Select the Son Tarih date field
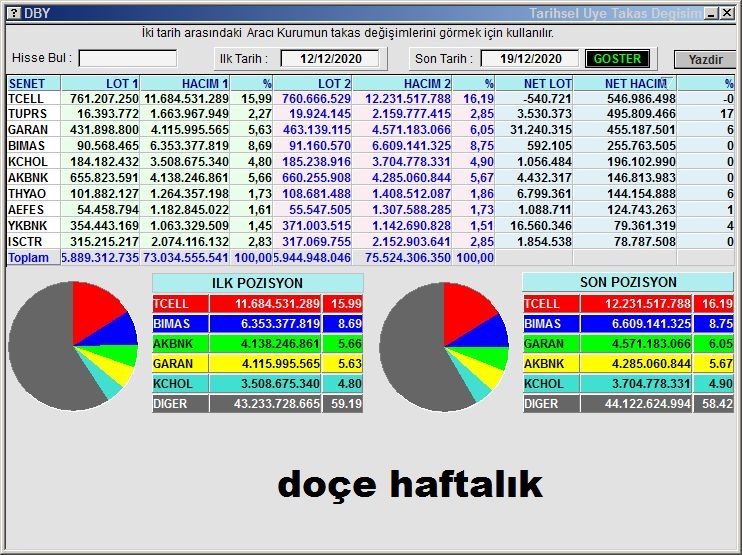Image resolution: width=742 pixels, height=555 pixels. pyautogui.click(x=530, y=59)
